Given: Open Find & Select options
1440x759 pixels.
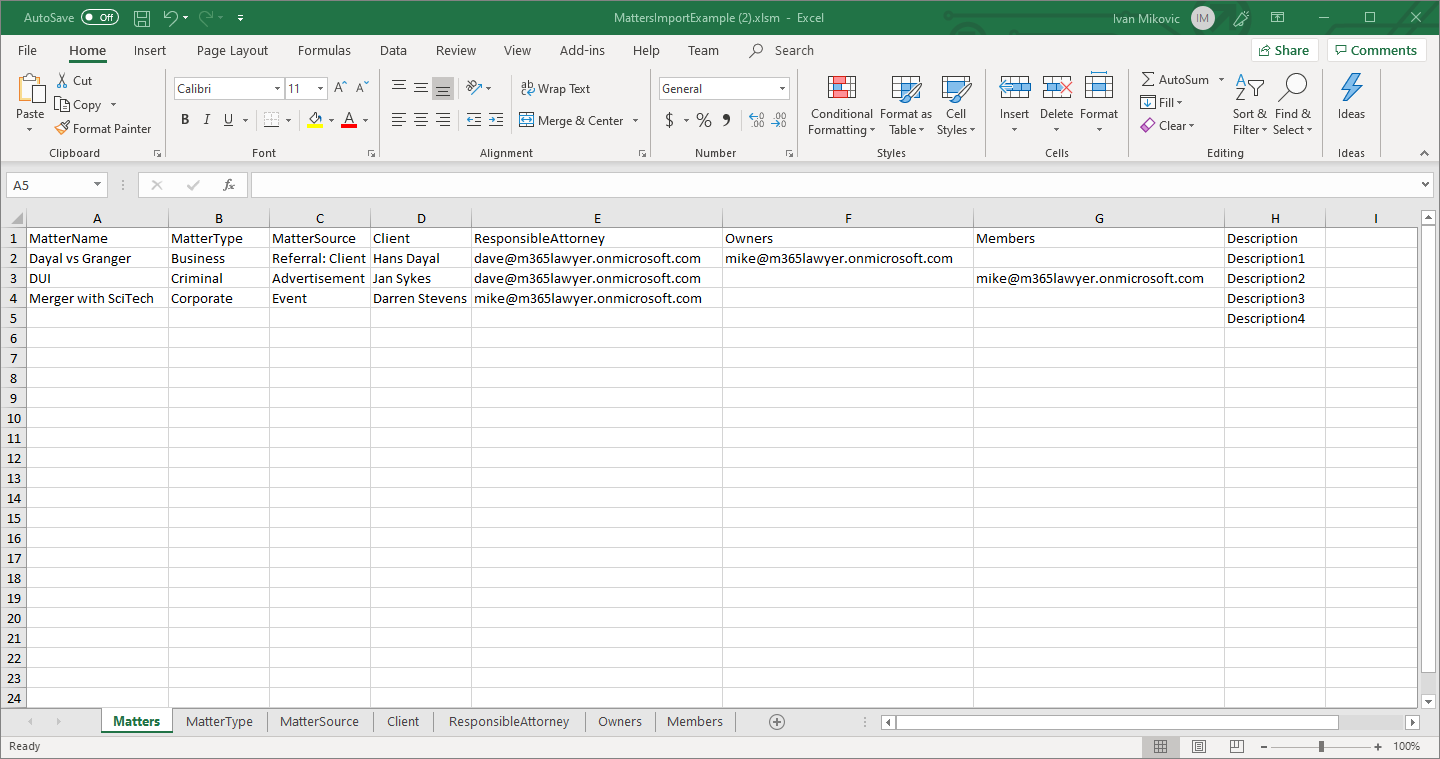Looking at the screenshot, I should [x=1292, y=105].
